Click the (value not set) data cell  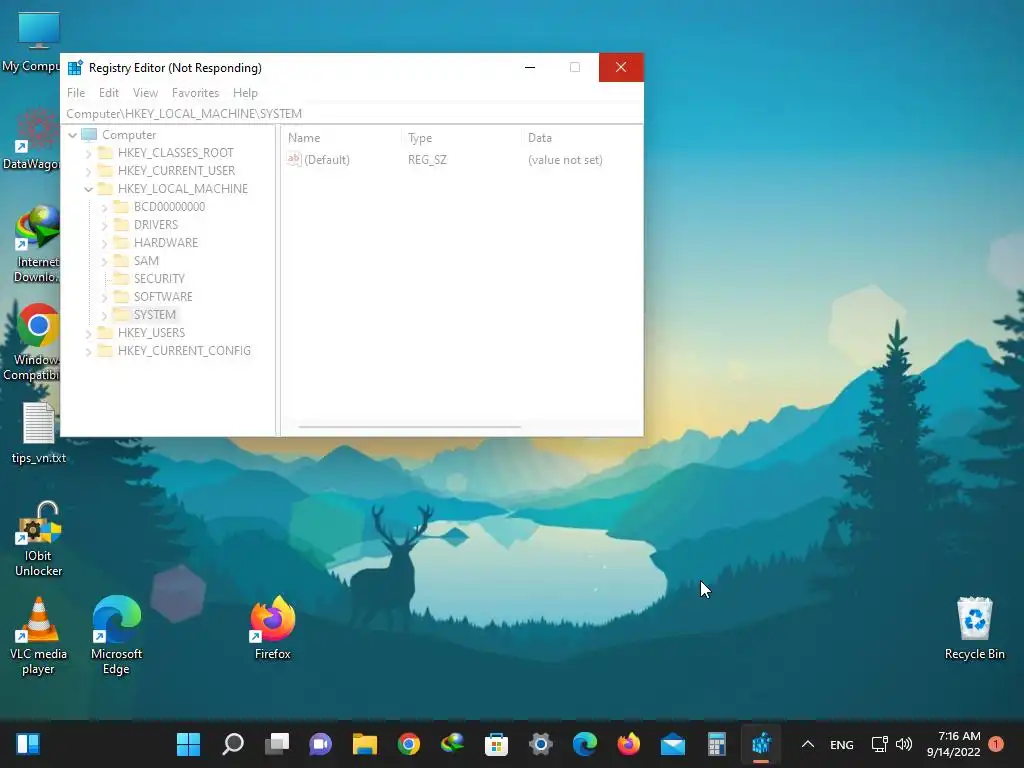tap(565, 160)
